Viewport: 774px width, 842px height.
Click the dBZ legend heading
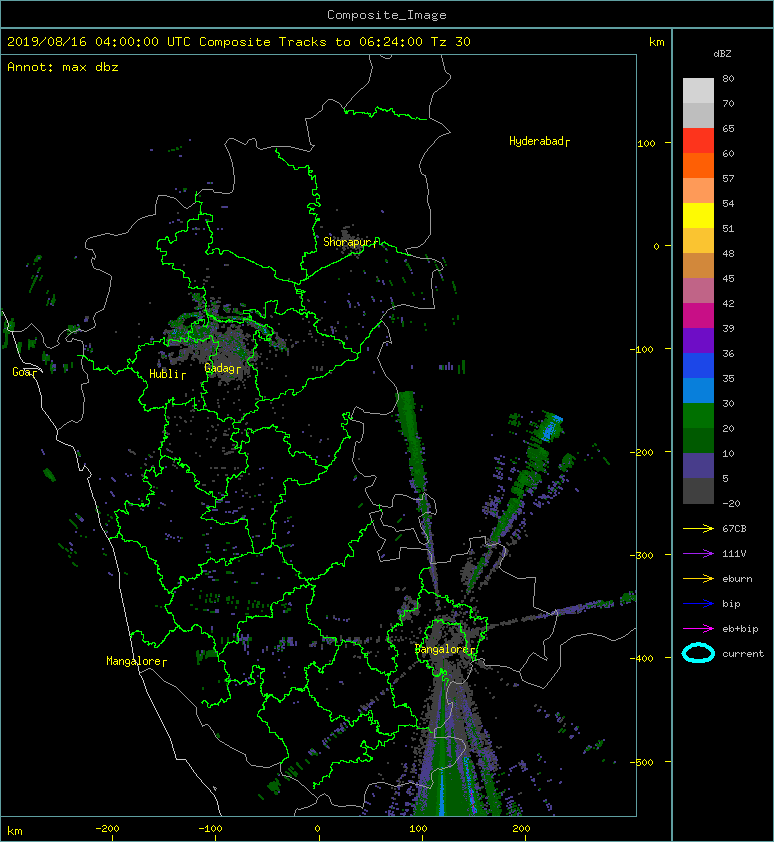722,54
